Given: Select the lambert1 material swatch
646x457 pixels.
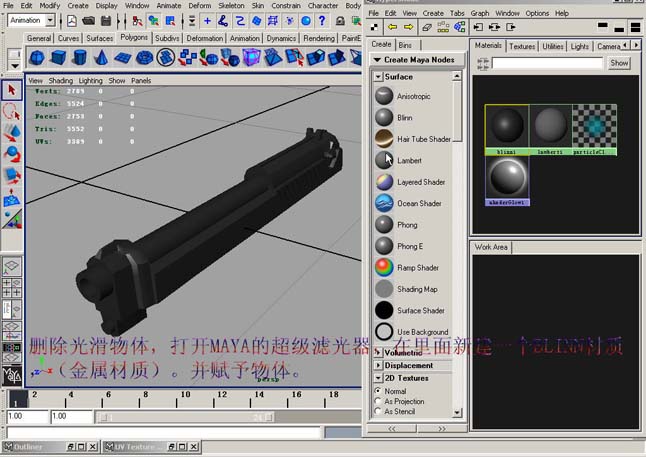Looking at the screenshot, I should tap(550, 129).
